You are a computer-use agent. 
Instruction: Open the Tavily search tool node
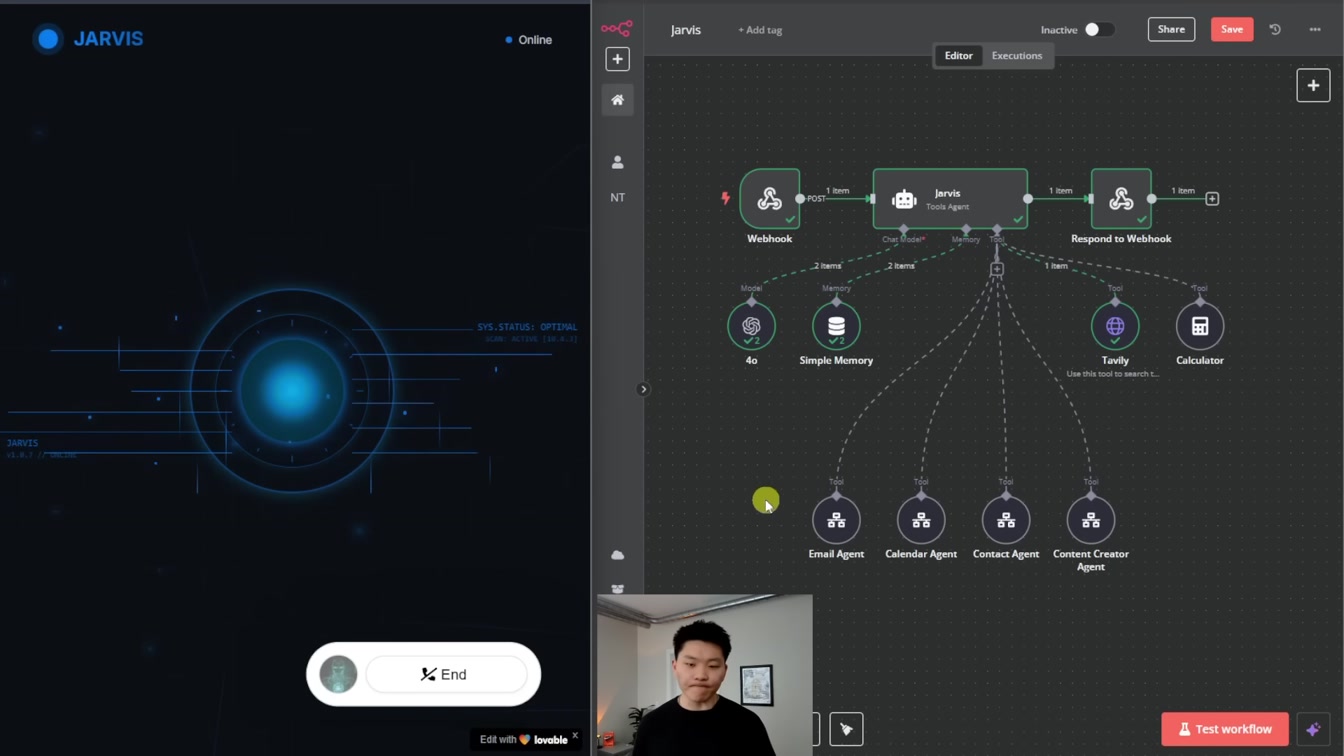click(1115, 326)
